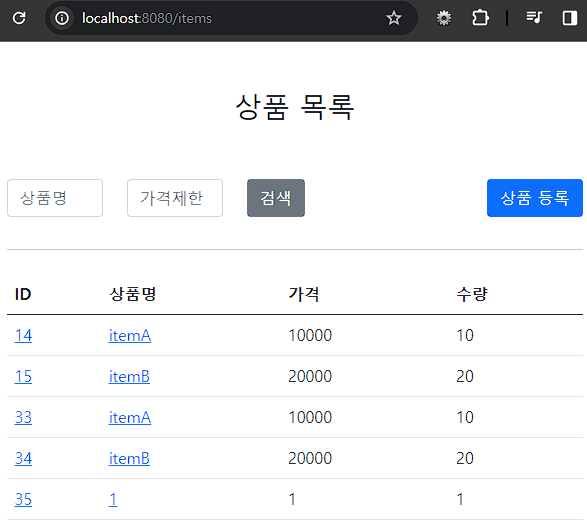
Task: Select quantity 20 in row 15
Action: pos(465,376)
